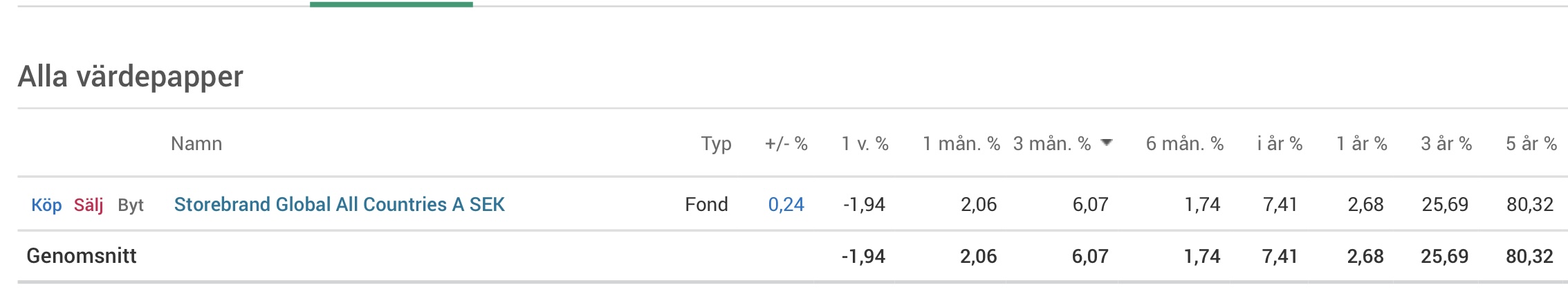Sort by the +/- % column header
1568x303 pixels.
click(x=786, y=144)
